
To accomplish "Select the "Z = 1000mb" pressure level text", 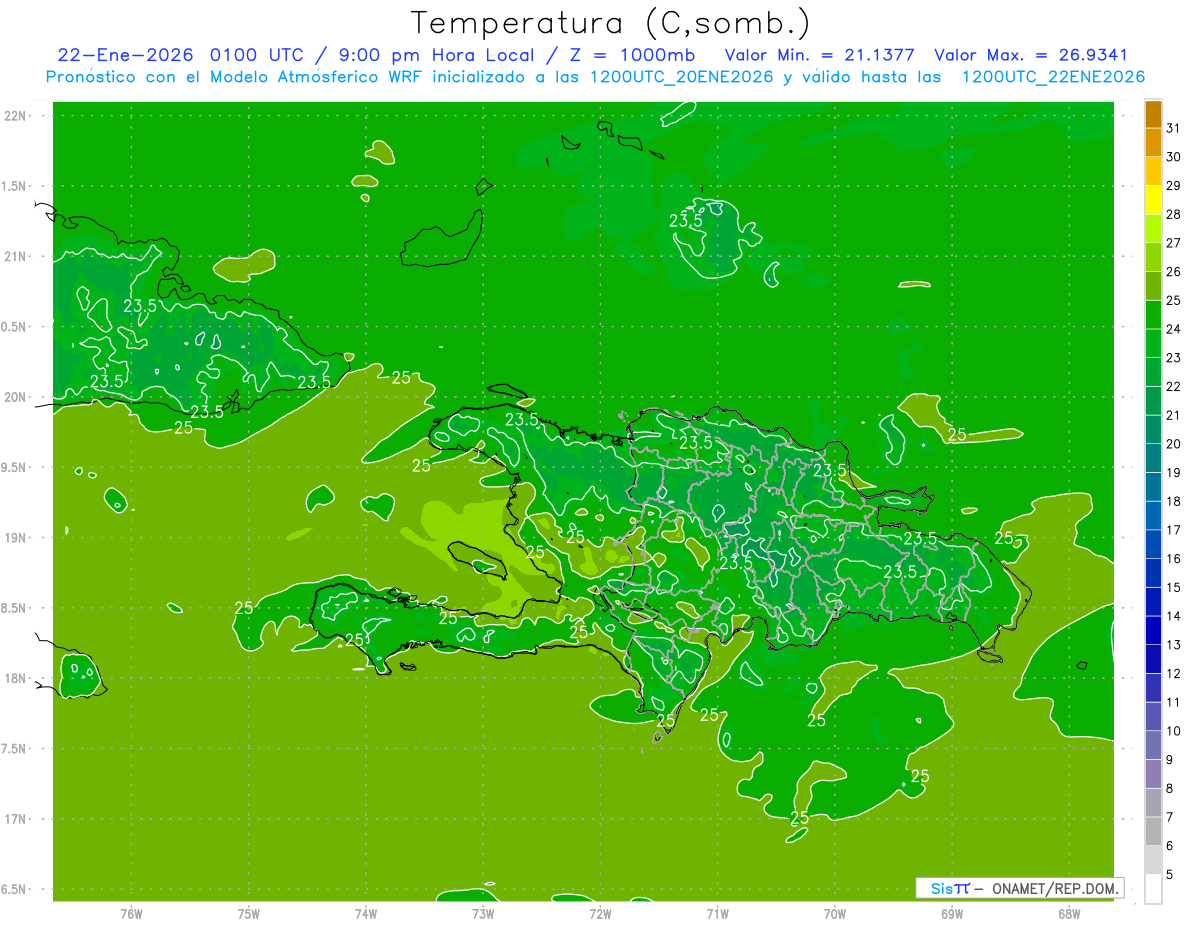I will 632,56.
